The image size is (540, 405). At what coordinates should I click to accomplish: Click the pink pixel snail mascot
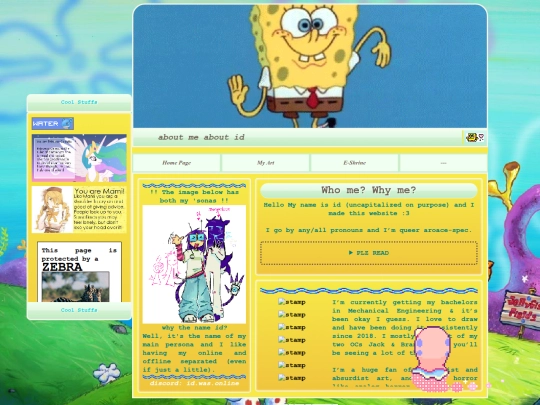pos(432,358)
